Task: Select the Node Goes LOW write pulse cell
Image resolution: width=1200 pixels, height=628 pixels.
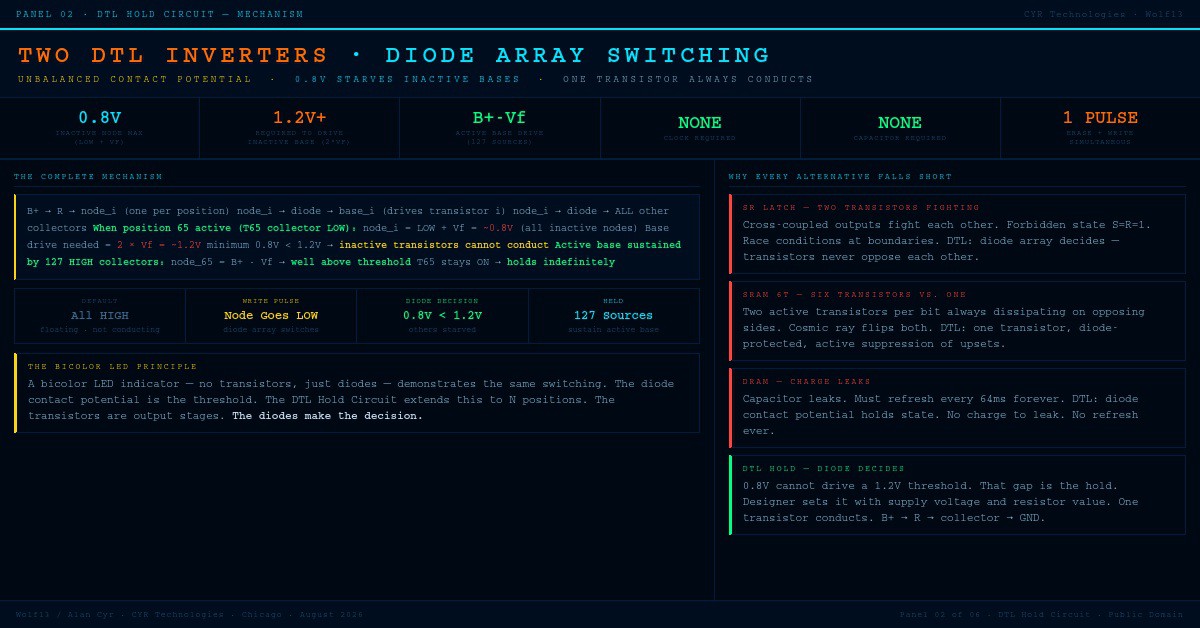Action: 271,315
